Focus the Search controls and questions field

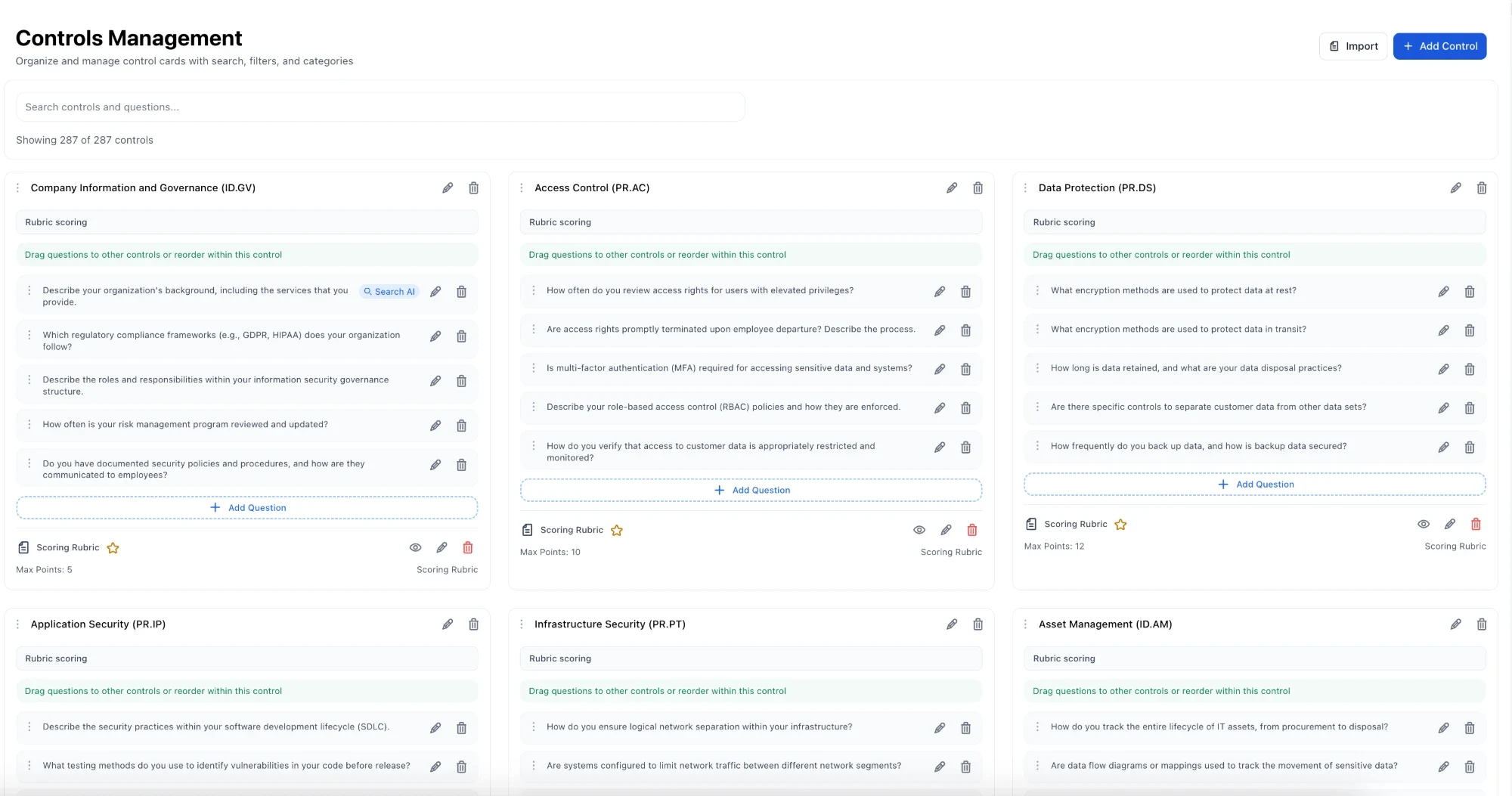click(380, 107)
